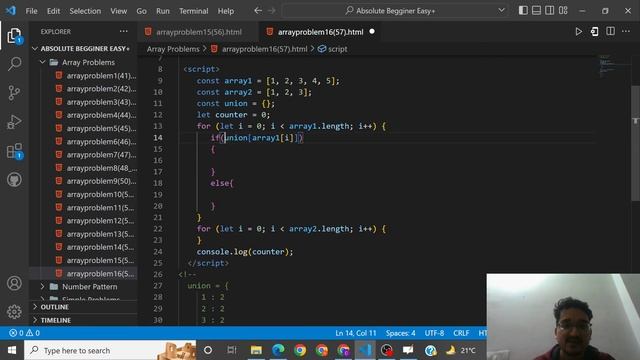The width and height of the screenshot is (640, 360).
Task: Open the Accounts menu icon
Action: tap(14, 283)
